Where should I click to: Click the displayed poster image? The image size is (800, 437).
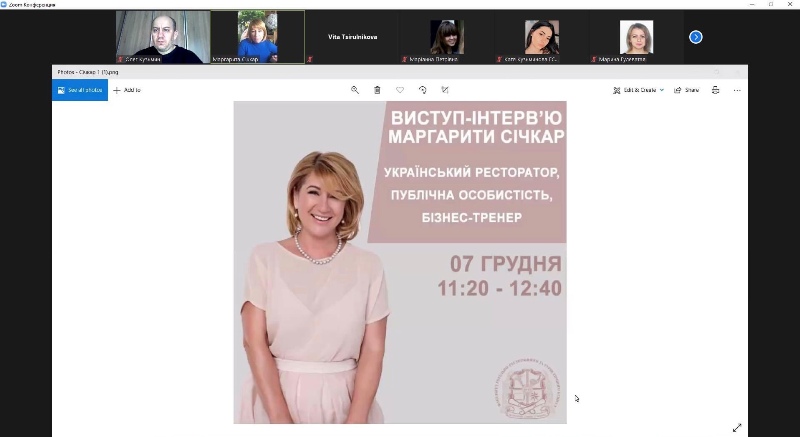coord(400,262)
